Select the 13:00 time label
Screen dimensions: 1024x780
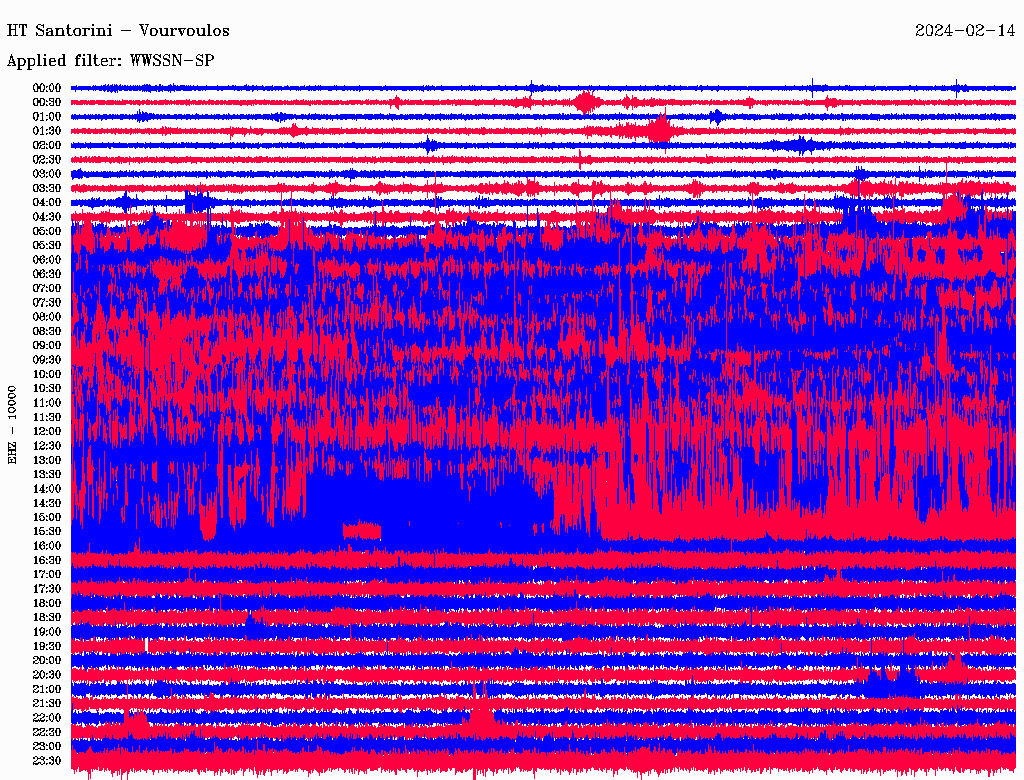(47, 461)
